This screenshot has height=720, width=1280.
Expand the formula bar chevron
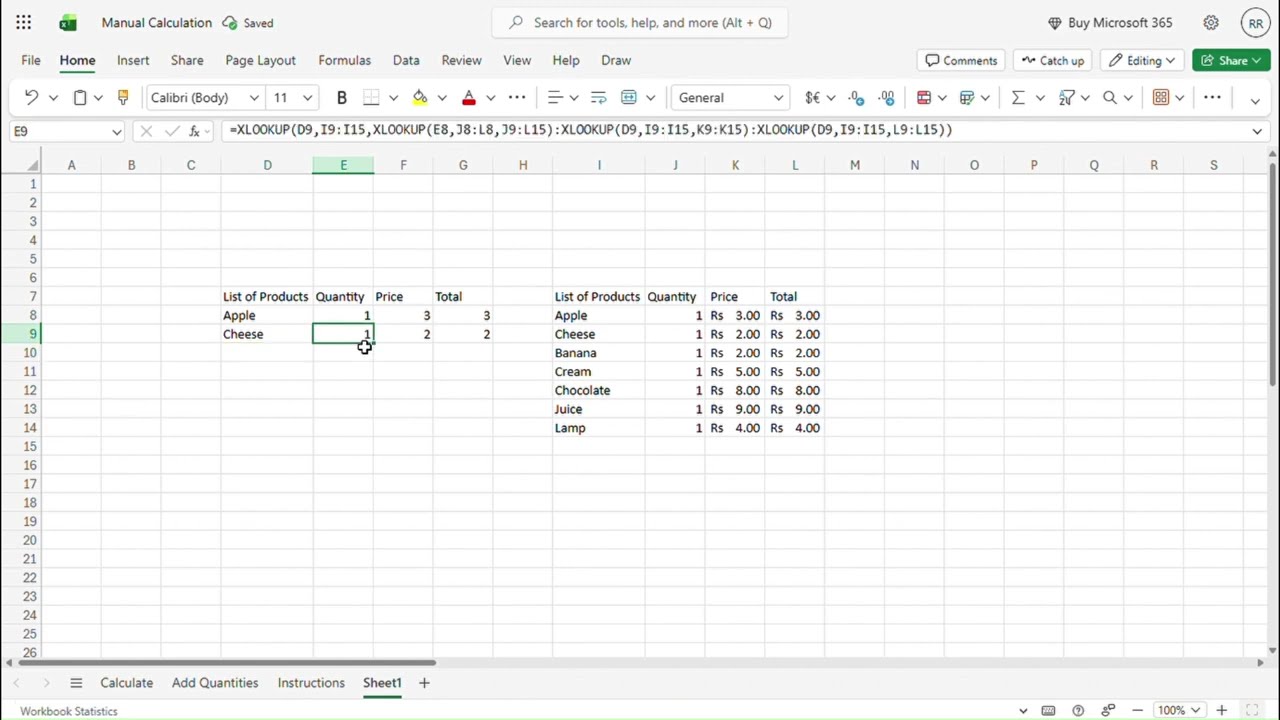pyautogui.click(x=1257, y=131)
